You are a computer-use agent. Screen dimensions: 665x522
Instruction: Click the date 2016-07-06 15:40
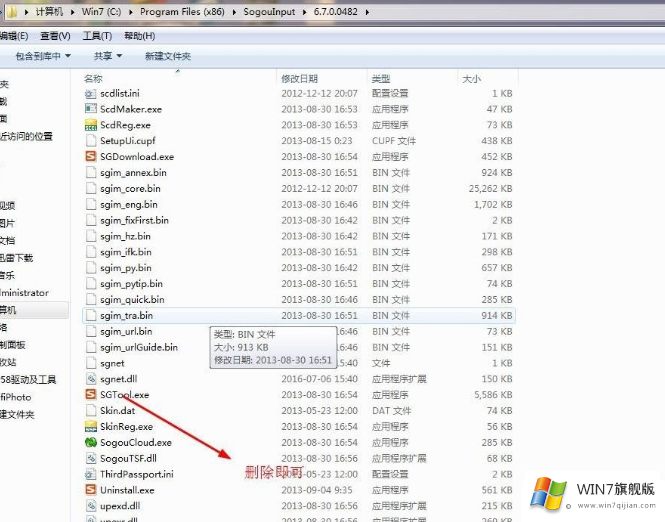click(319, 379)
